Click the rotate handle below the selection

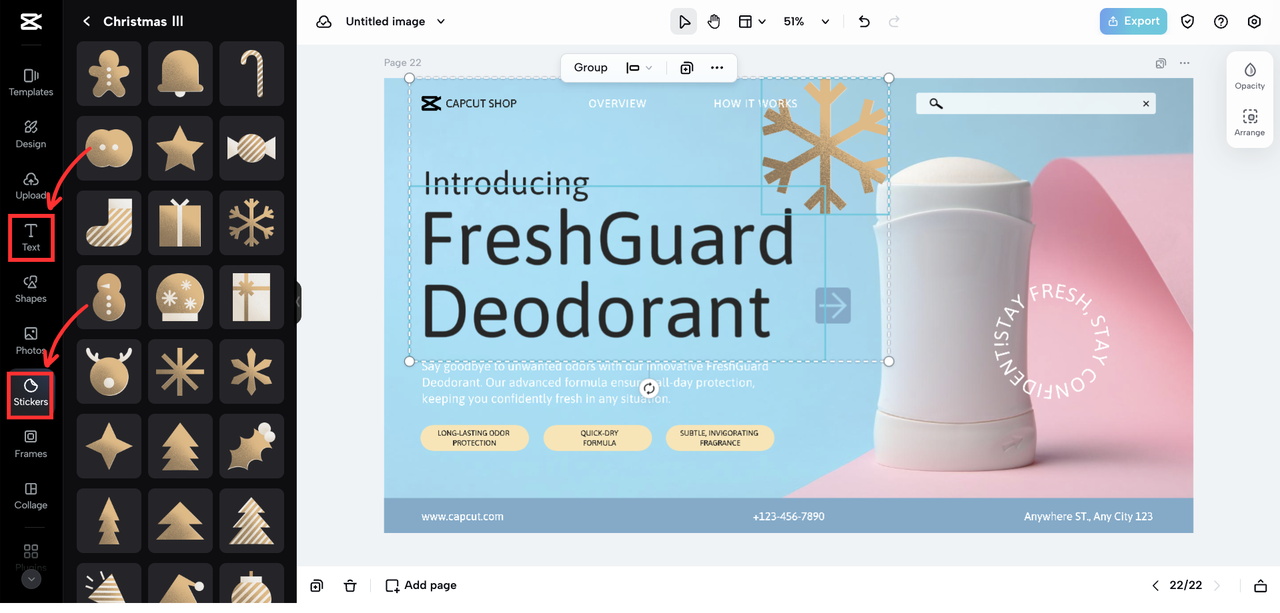(x=649, y=388)
